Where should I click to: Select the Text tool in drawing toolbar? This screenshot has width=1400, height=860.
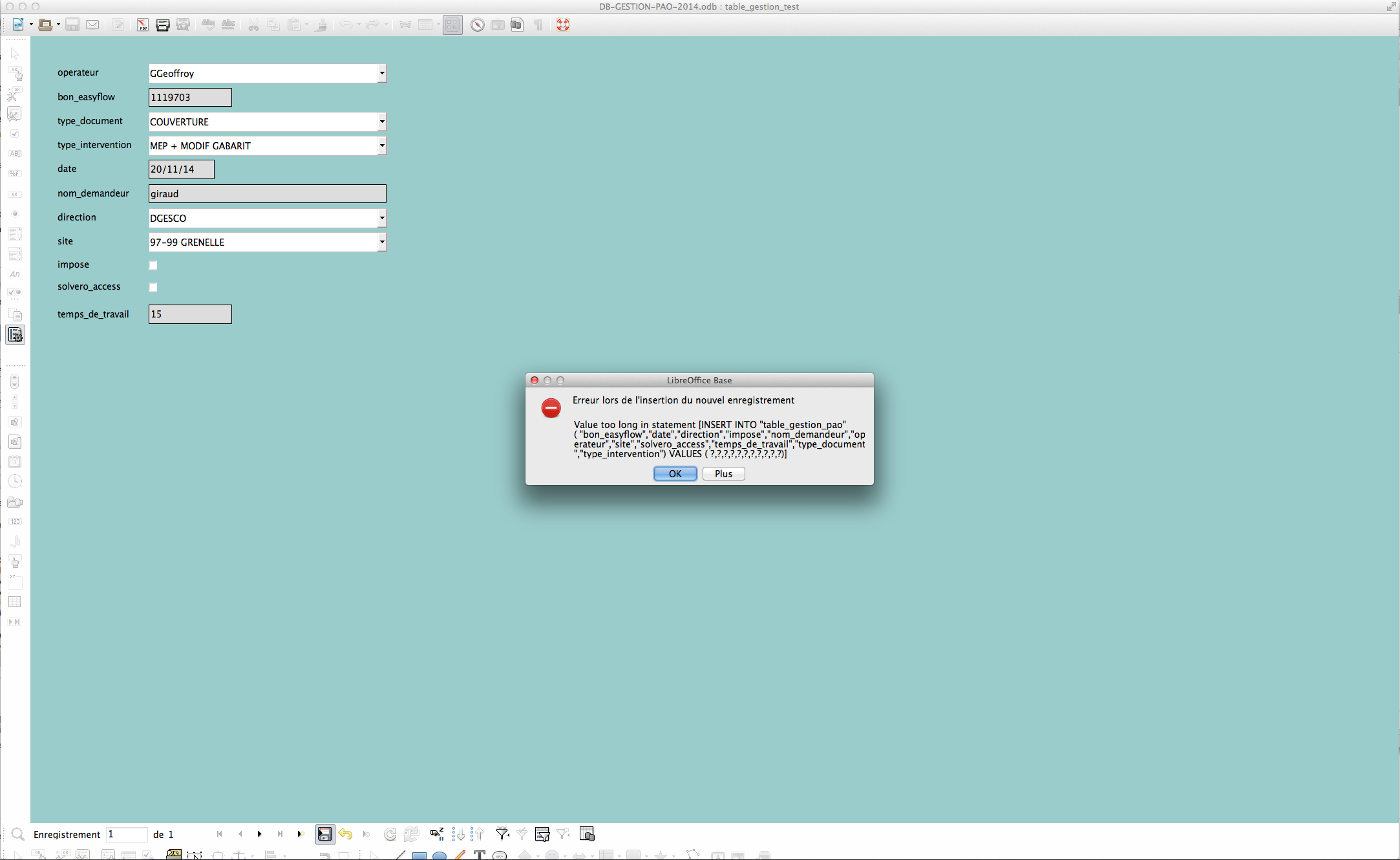479,855
